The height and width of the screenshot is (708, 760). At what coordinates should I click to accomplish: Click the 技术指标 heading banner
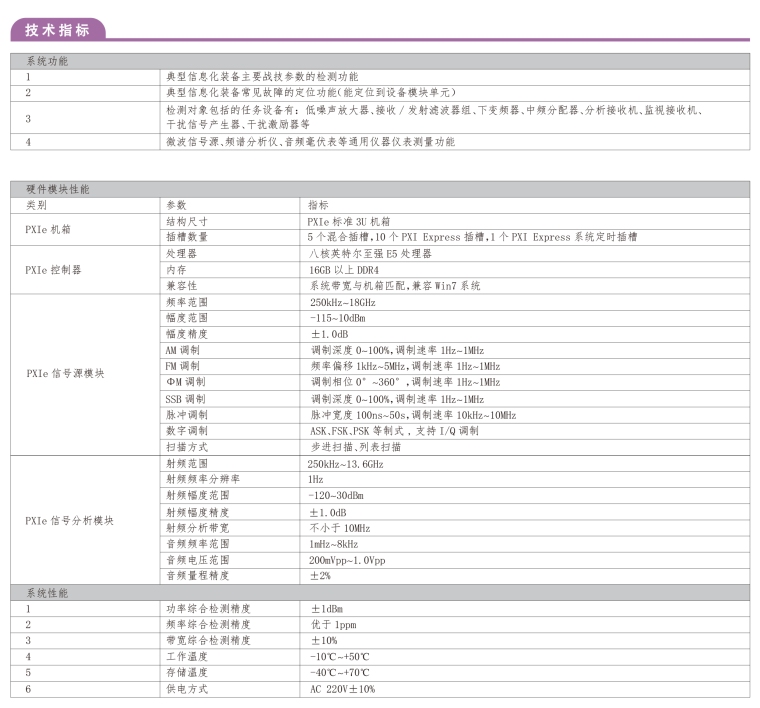pyautogui.click(x=57, y=29)
